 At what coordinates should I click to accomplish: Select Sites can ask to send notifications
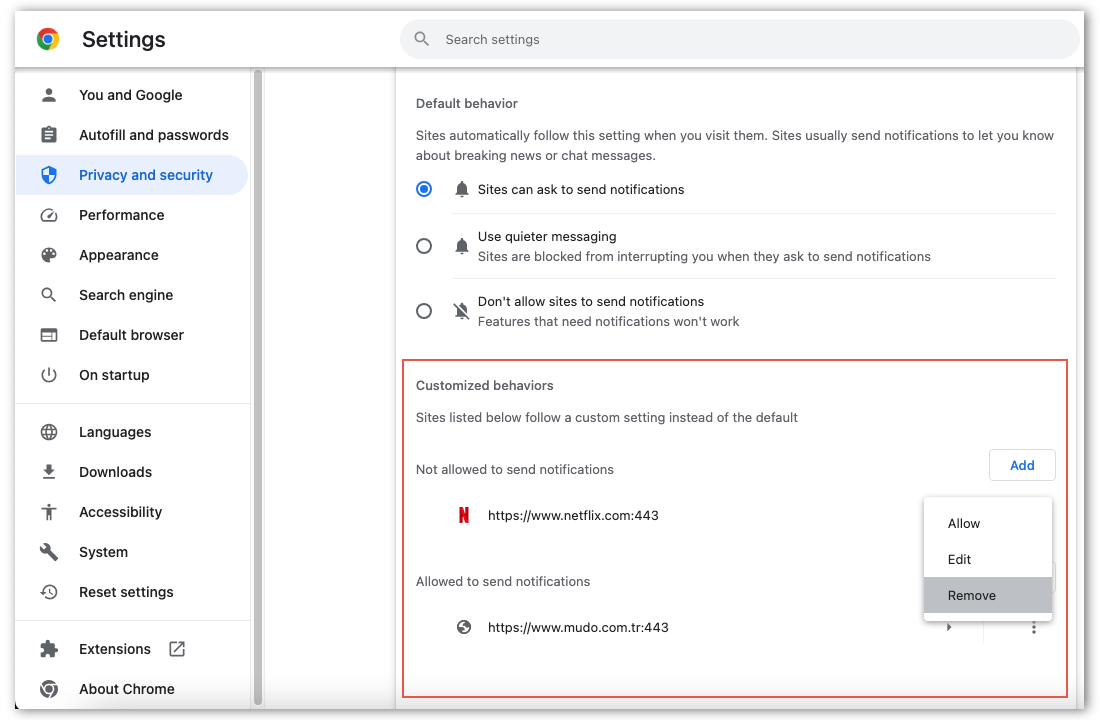point(423,188)
